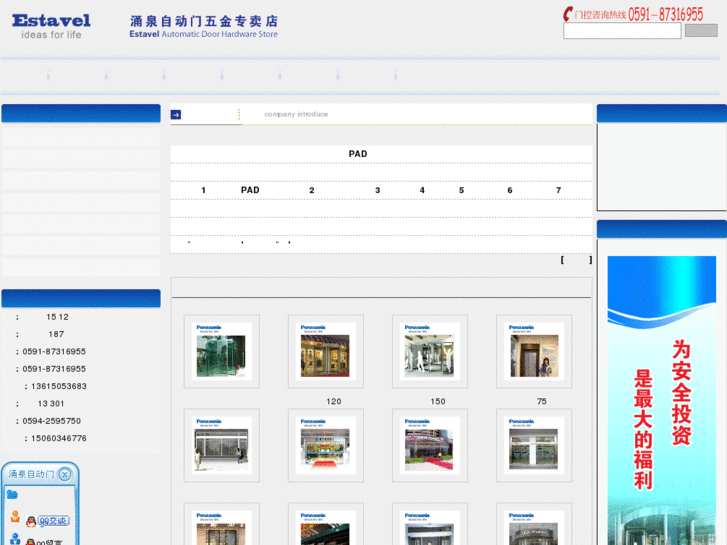Click the number 2 in the article row
Screen dimensions: 727x545
[x=312, y=190]
